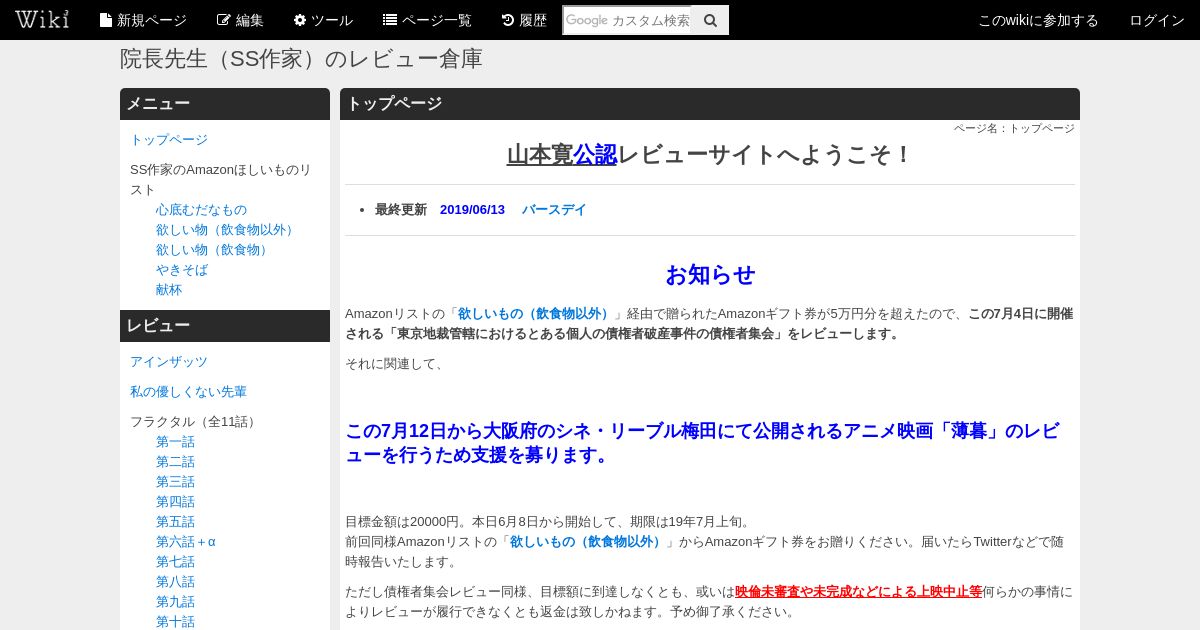Open wiki title 院長先生のレビュー倉庫
The width and height of the screenshot is (1200, 630).
301,59
